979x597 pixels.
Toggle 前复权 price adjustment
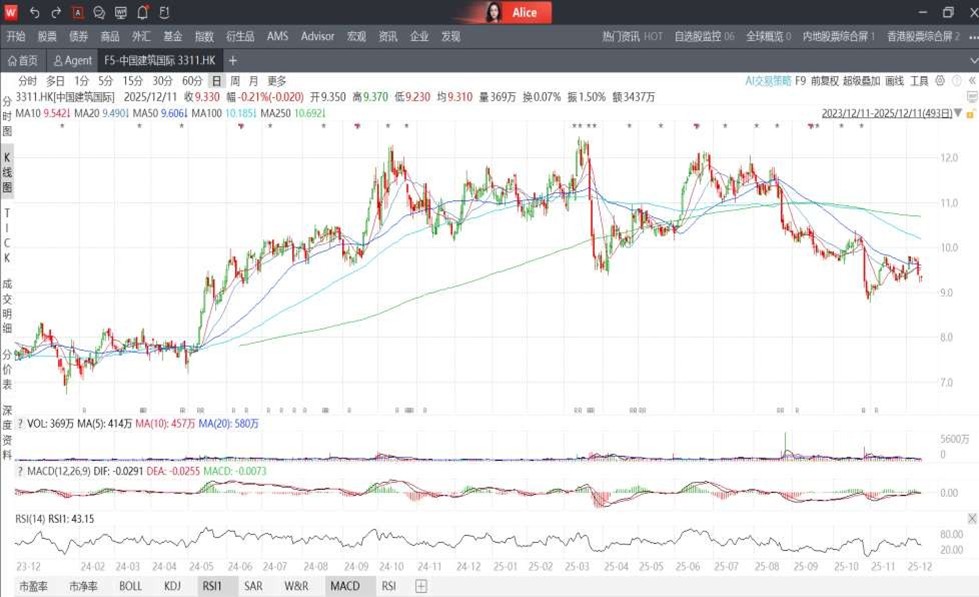pyautogui.click(x=824, y=81)
